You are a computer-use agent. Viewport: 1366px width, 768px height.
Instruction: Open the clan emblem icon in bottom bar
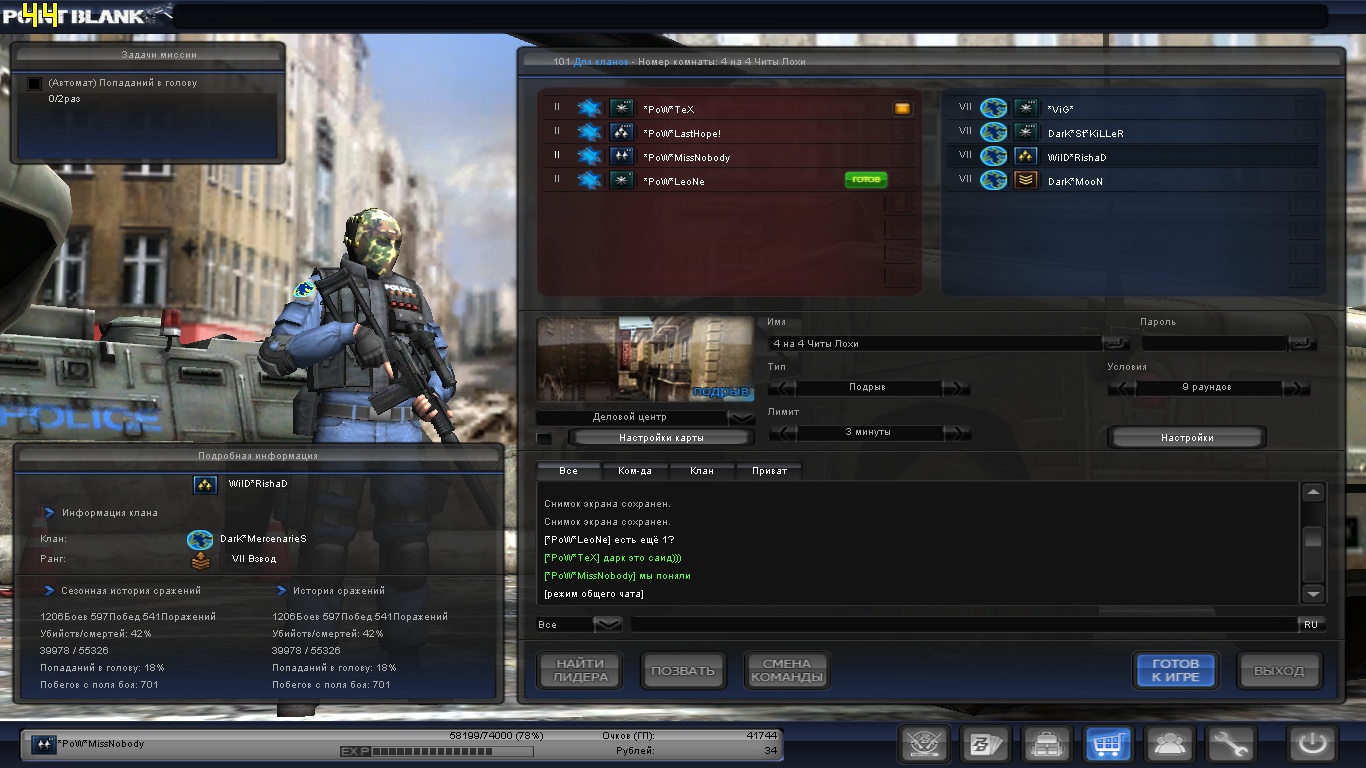924,745
